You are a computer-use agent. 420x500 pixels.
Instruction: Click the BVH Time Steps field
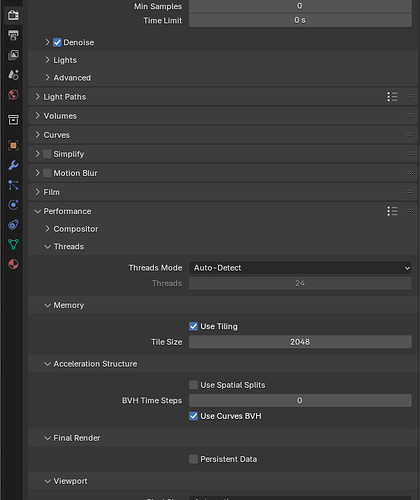(x=300, y=400)
